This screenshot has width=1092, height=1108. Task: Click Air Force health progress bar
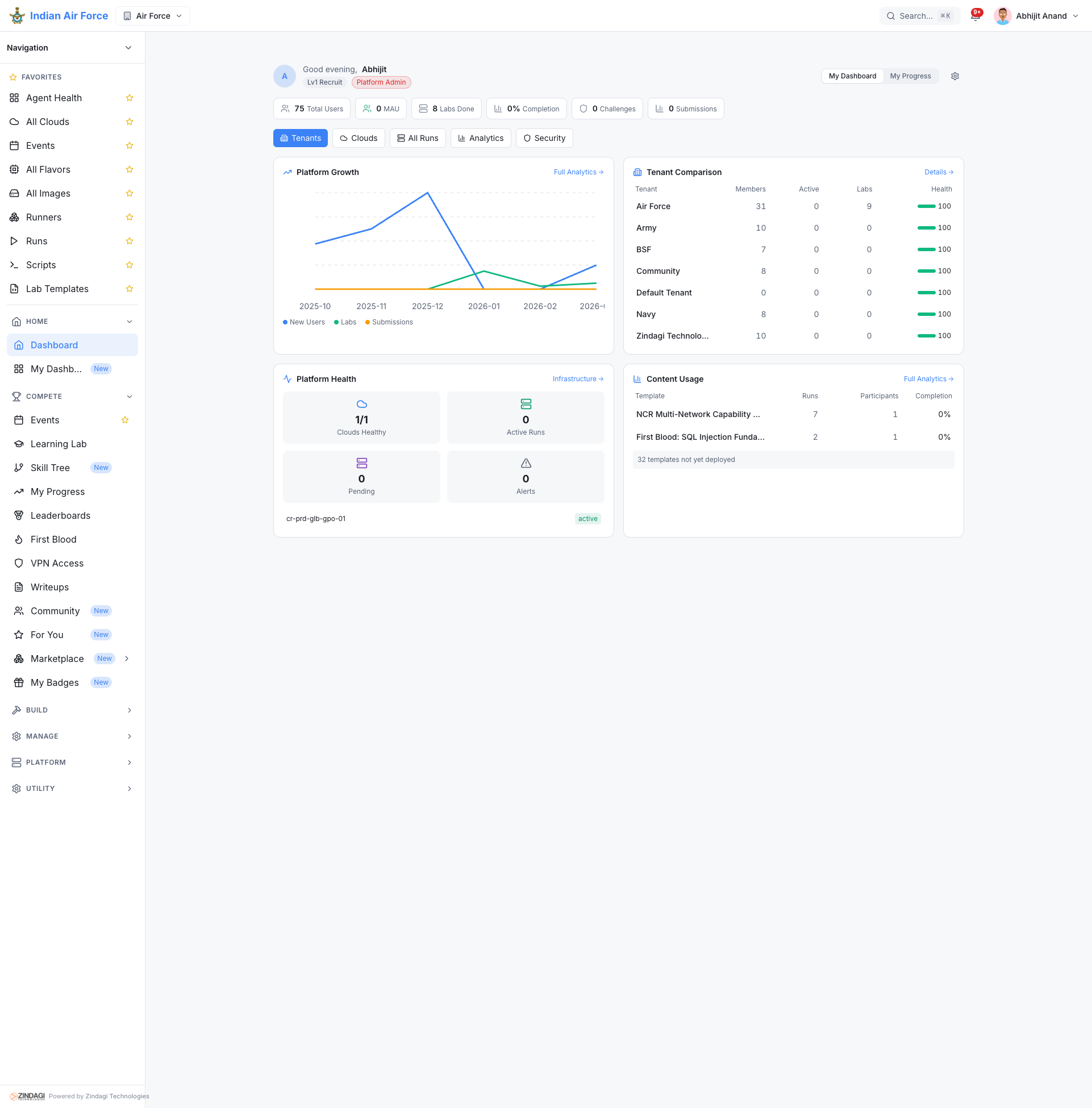(926, 206)
